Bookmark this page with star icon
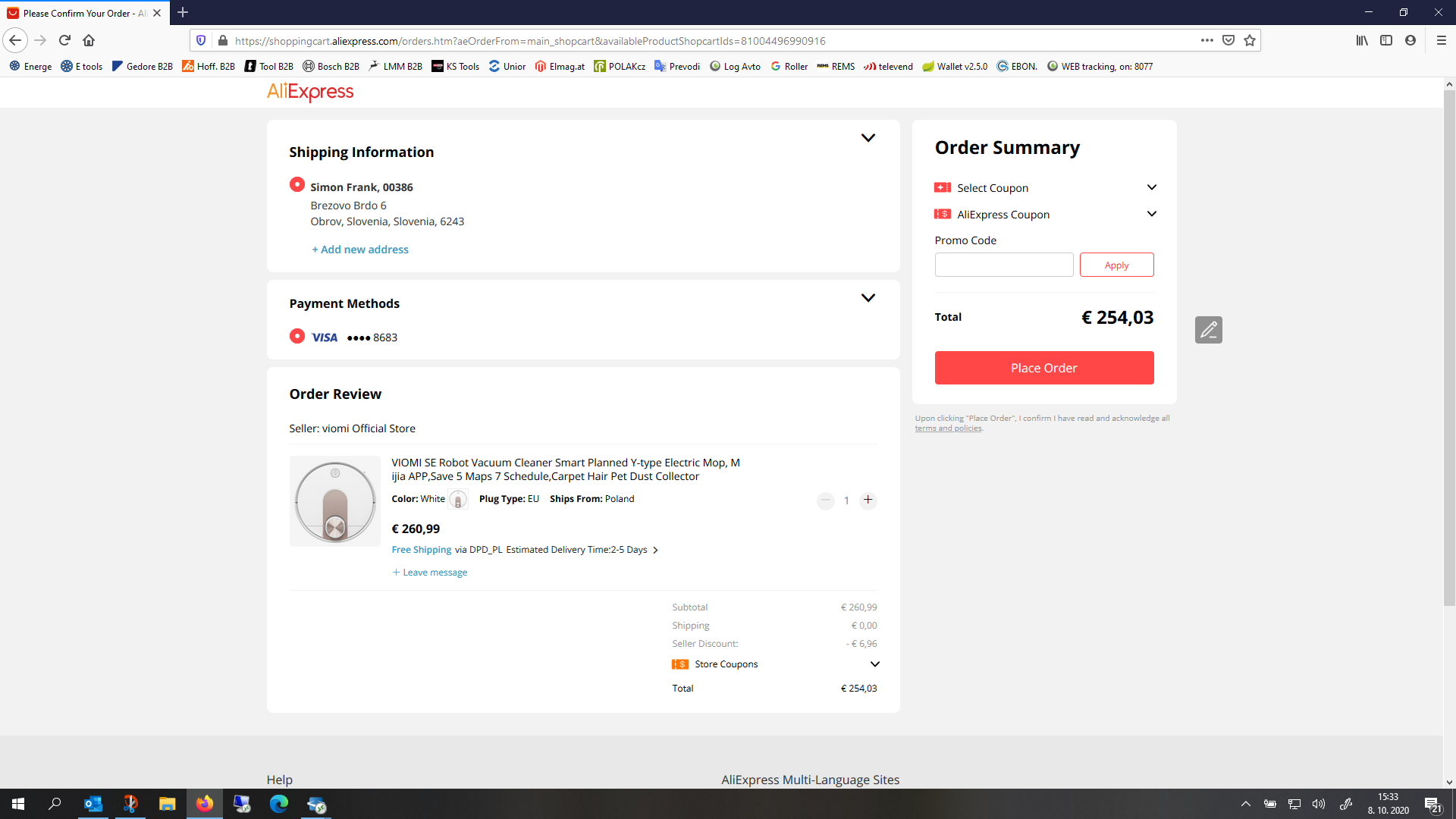This screenshot has width=1456, height=819. click(x=1250, y=40)
